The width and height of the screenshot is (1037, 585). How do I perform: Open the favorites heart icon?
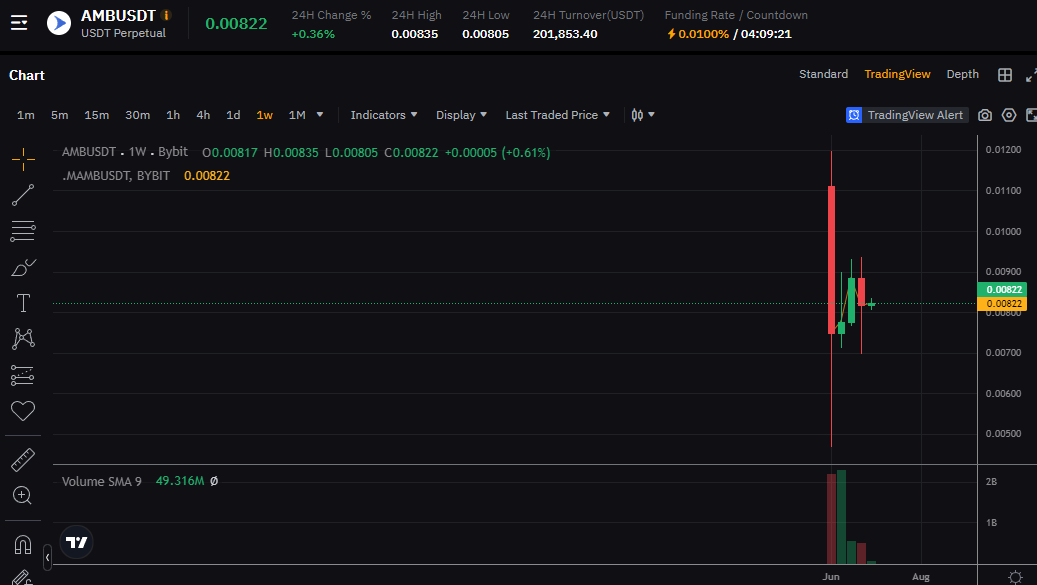23,410
